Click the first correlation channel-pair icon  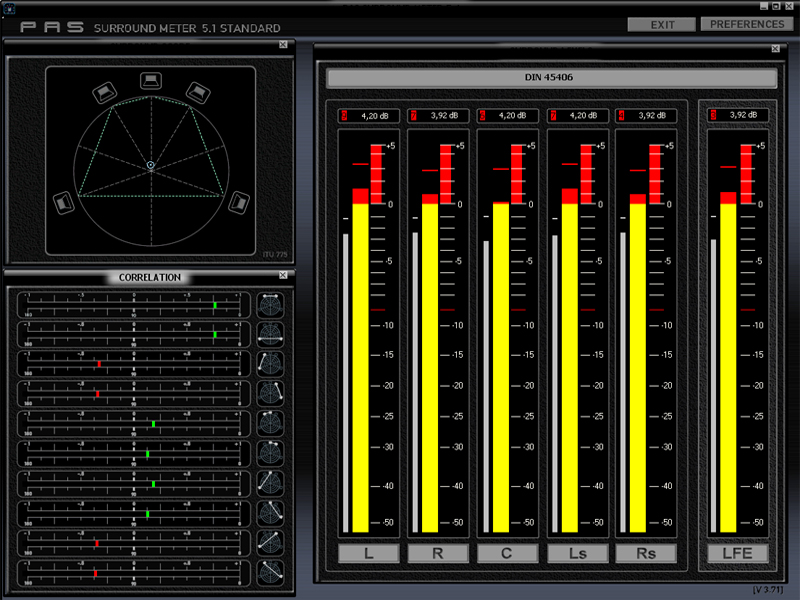(270, 304)
